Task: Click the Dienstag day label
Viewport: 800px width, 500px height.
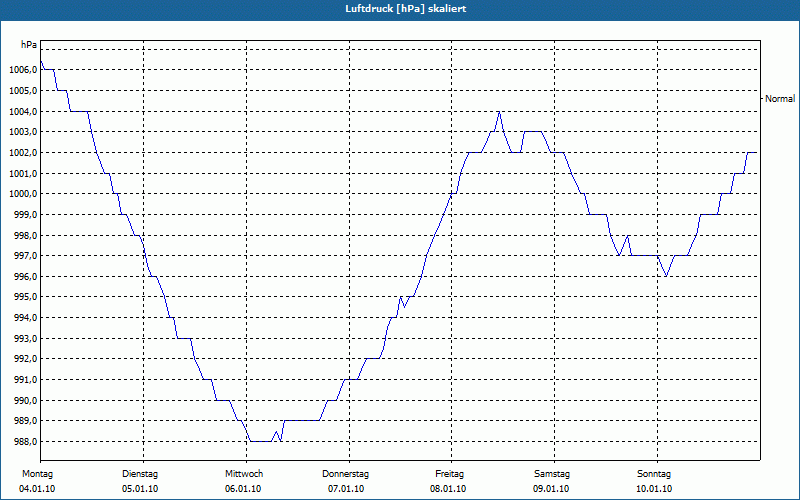Action: [x=140, y=474]
